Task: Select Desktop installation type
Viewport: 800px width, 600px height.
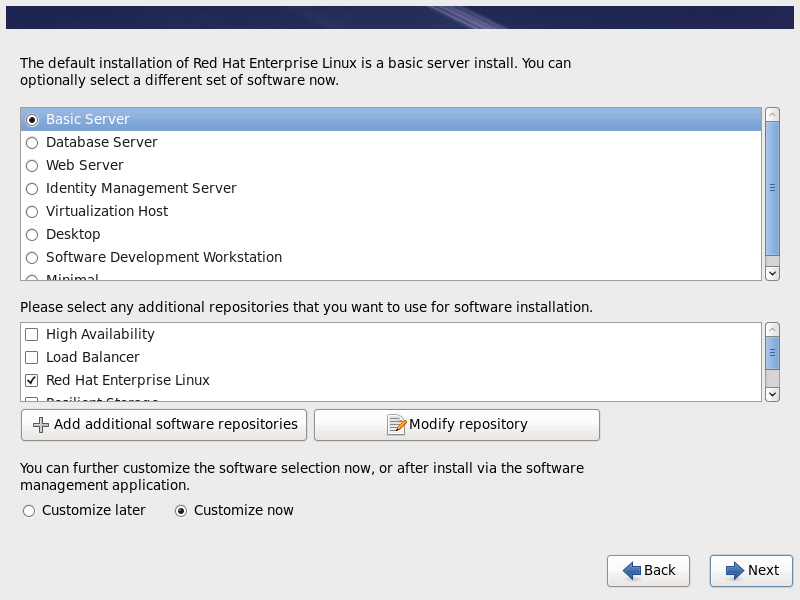Action: coord(32,235)
